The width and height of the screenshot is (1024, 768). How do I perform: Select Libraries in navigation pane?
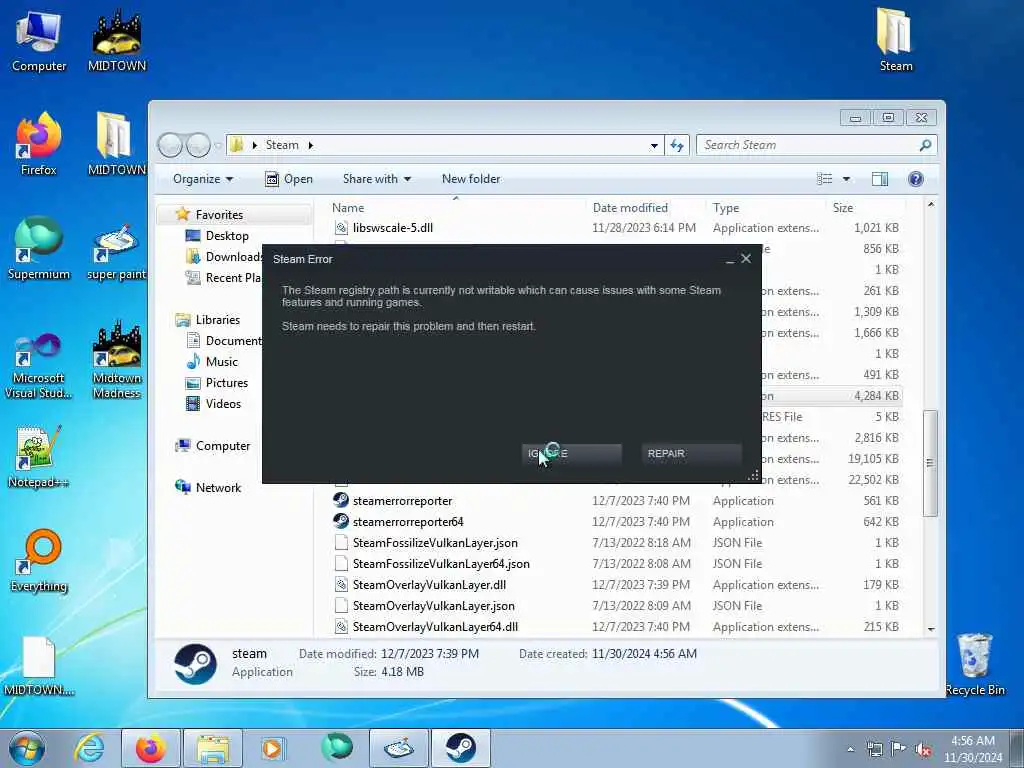[217, 320]
